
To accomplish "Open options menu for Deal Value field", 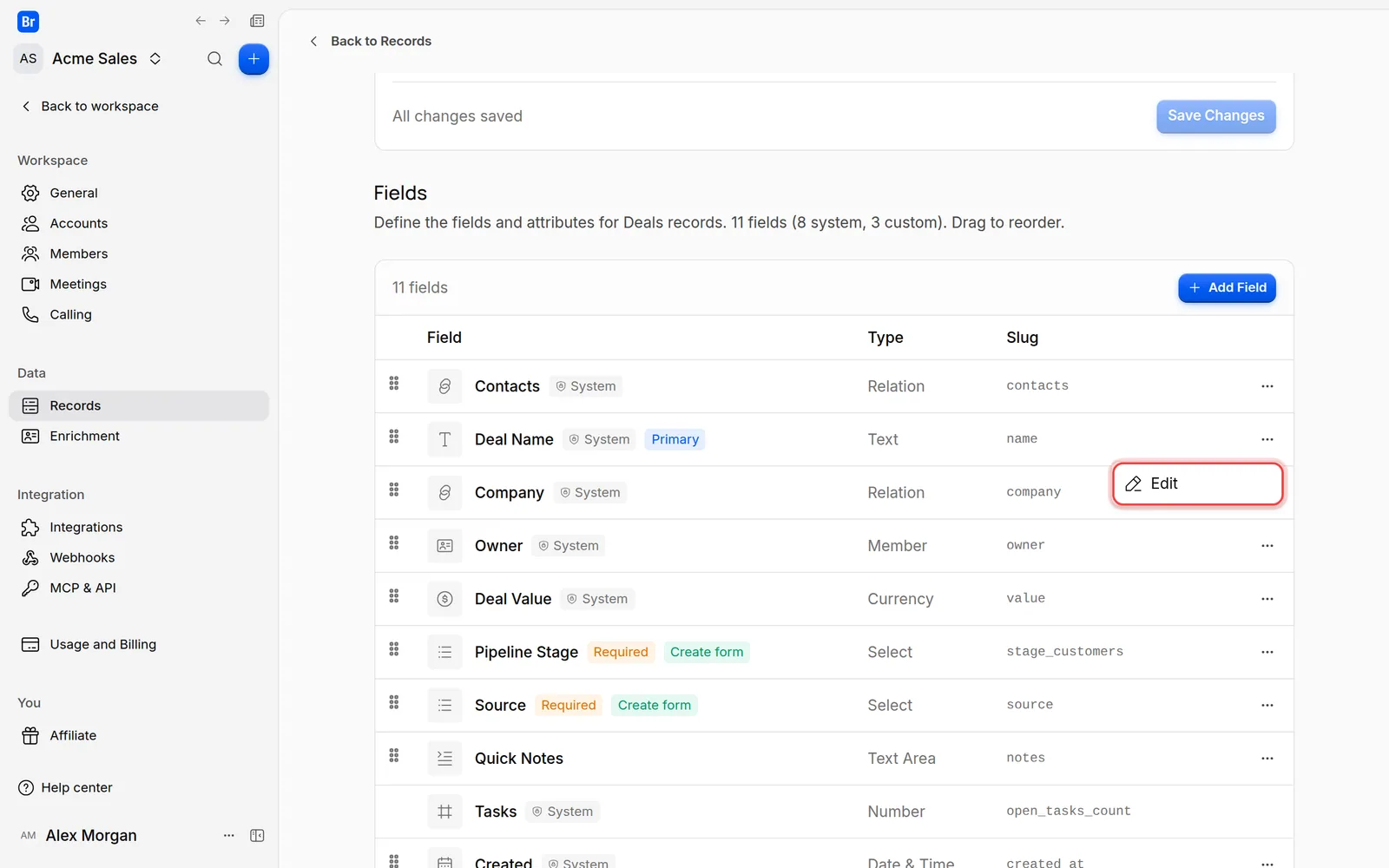I will (x=1267, y=599).
